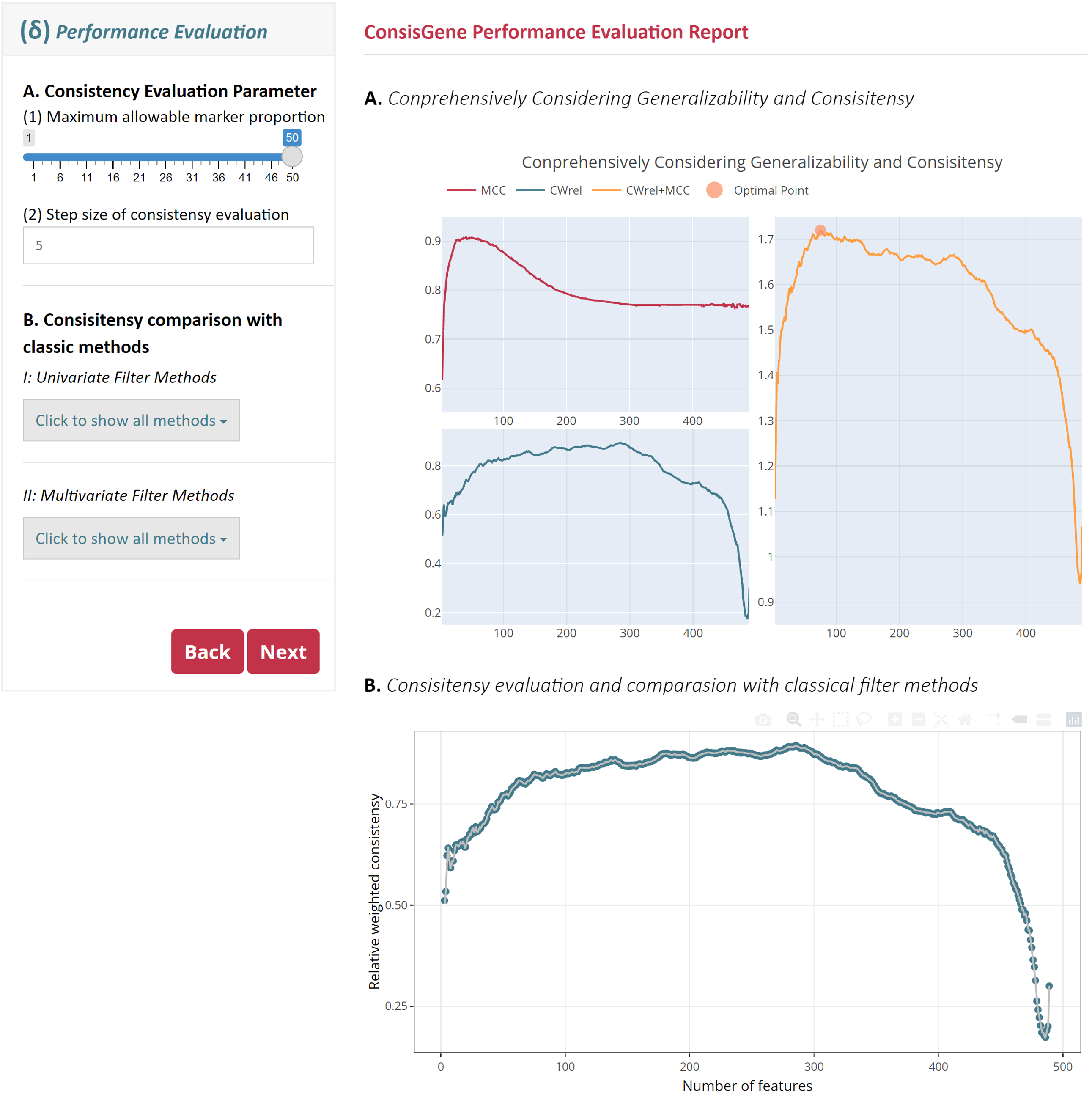This screenshot has width=1092, height=1105.
Task: Toggle CWrel+MCC trace in the legend
Action: 641,190
